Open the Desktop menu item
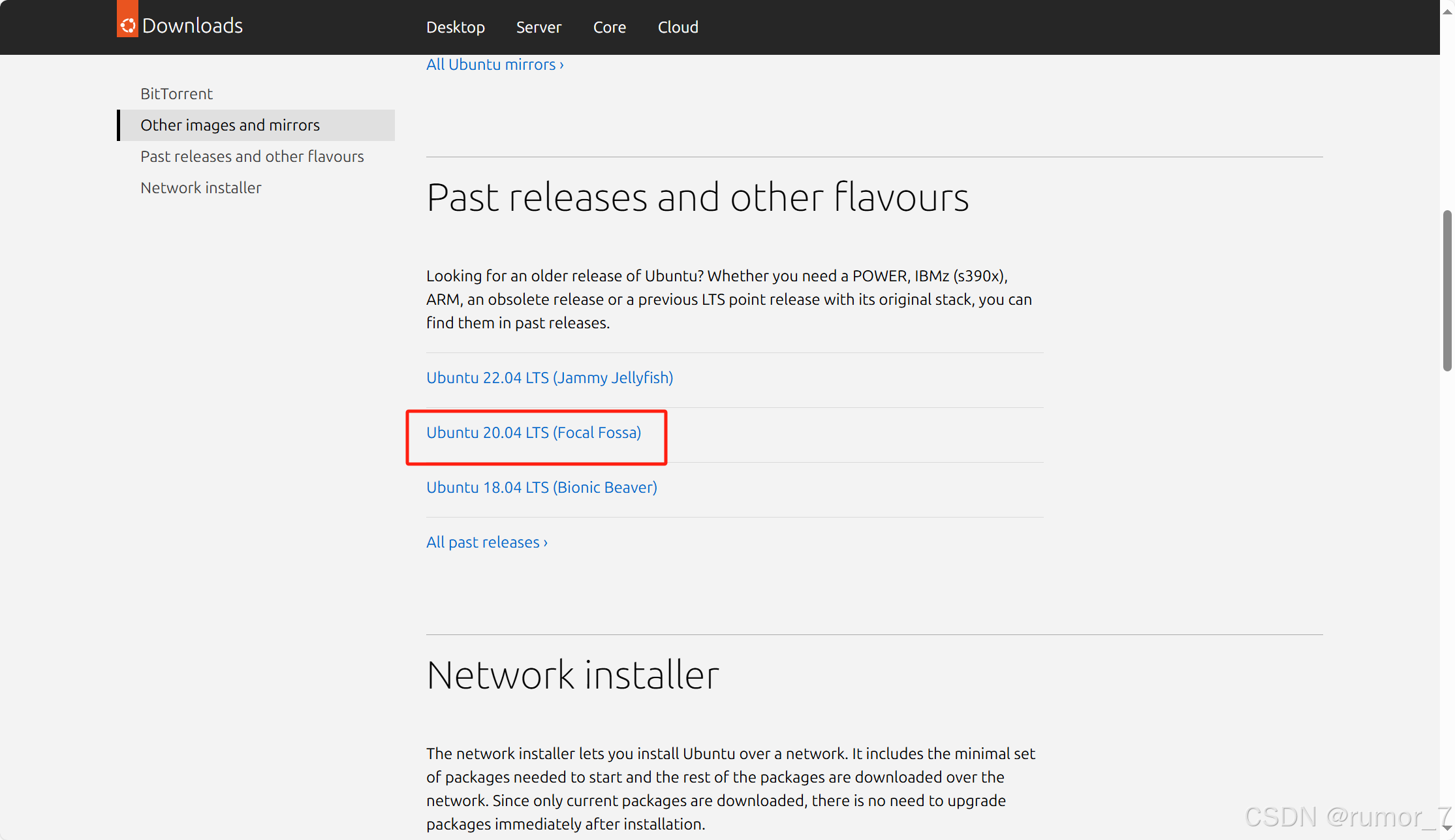 [455, 27]
